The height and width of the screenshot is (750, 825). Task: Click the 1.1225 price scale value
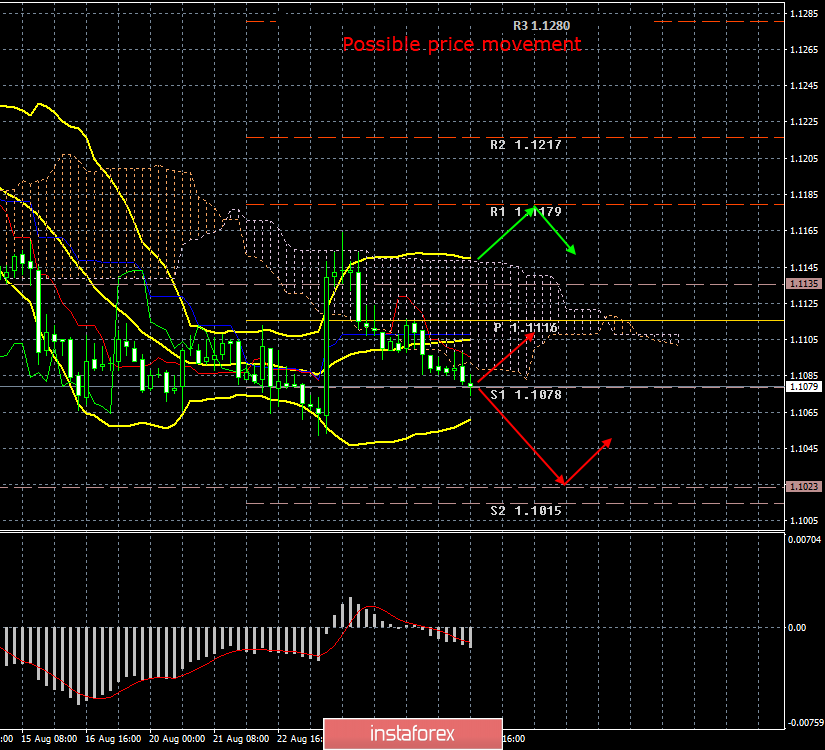coord(804,122)
